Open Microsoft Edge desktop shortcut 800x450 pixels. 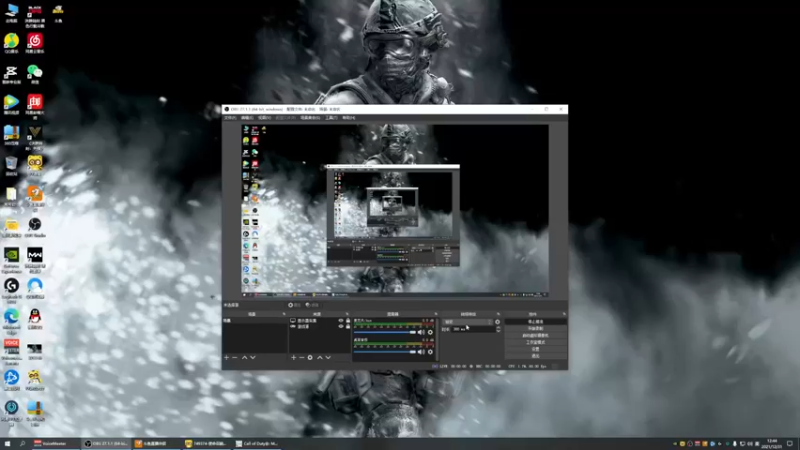[x=11, y=321]
